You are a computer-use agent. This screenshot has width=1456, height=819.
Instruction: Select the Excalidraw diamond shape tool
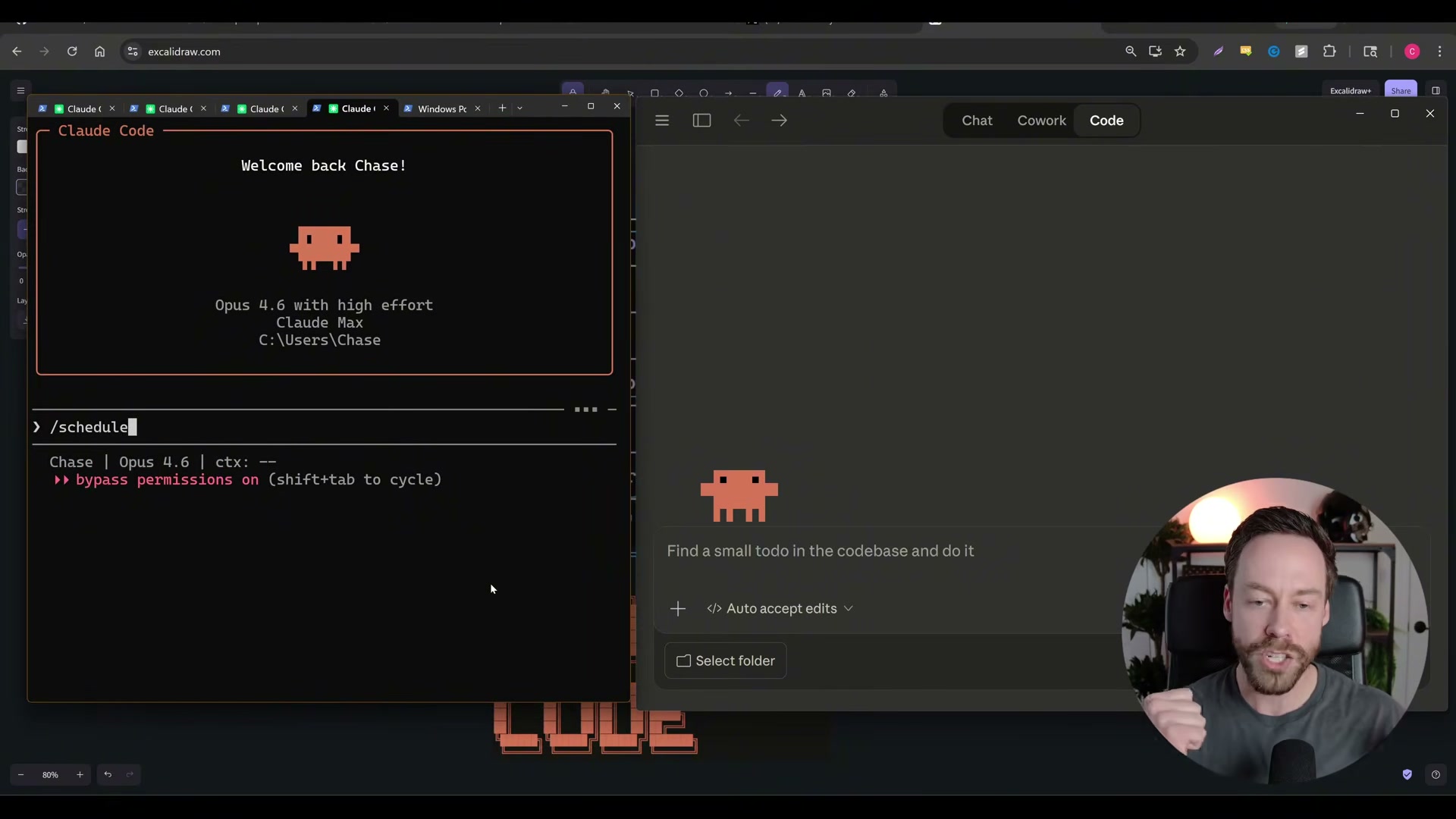pos(679,93)
